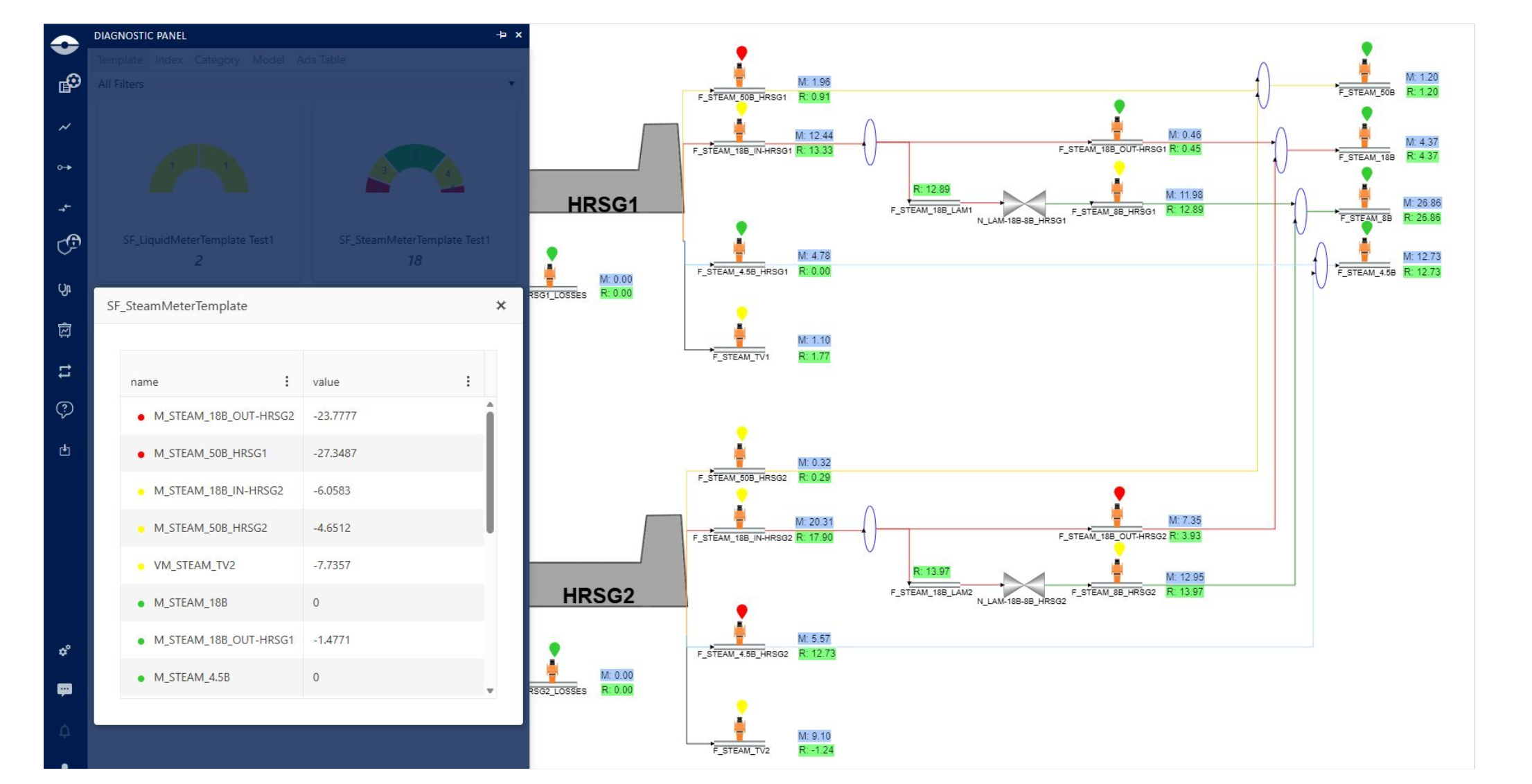The image size is (1532, 784).
Task: Switch to the Category tab
Action: click(x=217, y=60)
